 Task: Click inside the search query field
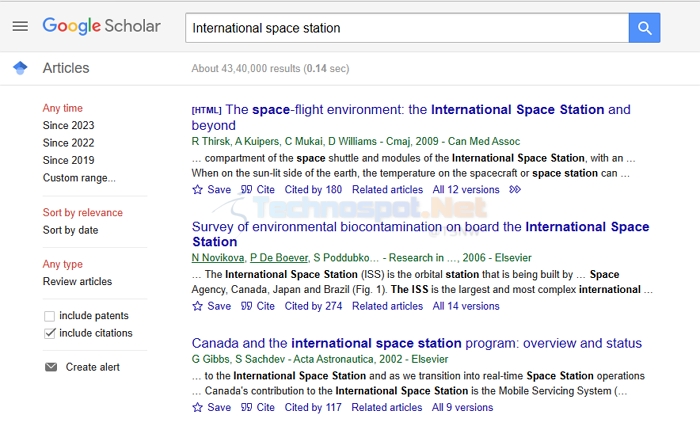point(407,28)
